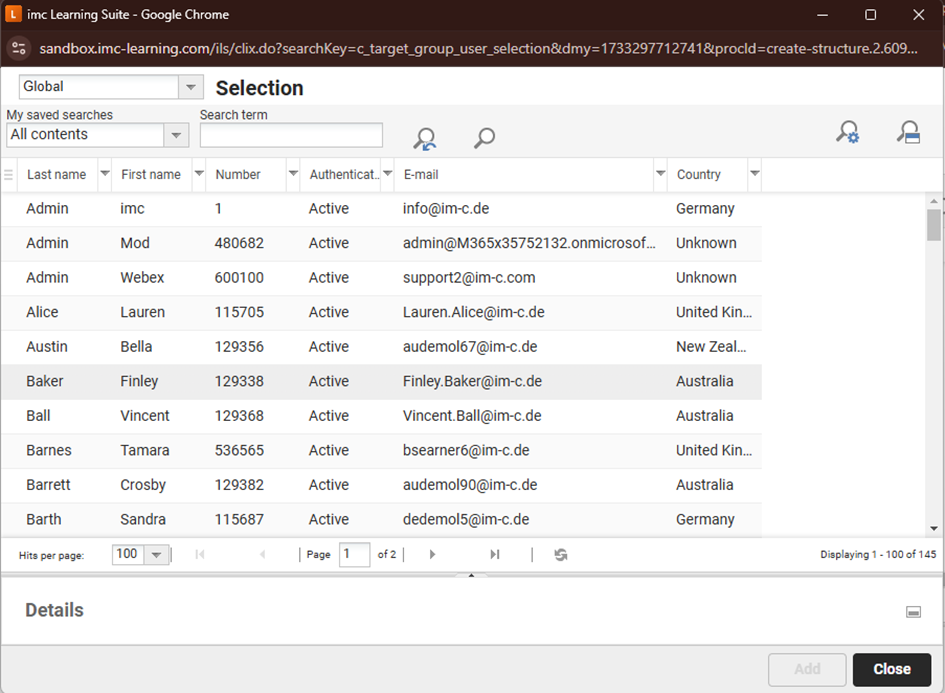Viewport: 945px width, 693px height.
Task: Open the Last name column filter arrow
Action: click(104, 174)
